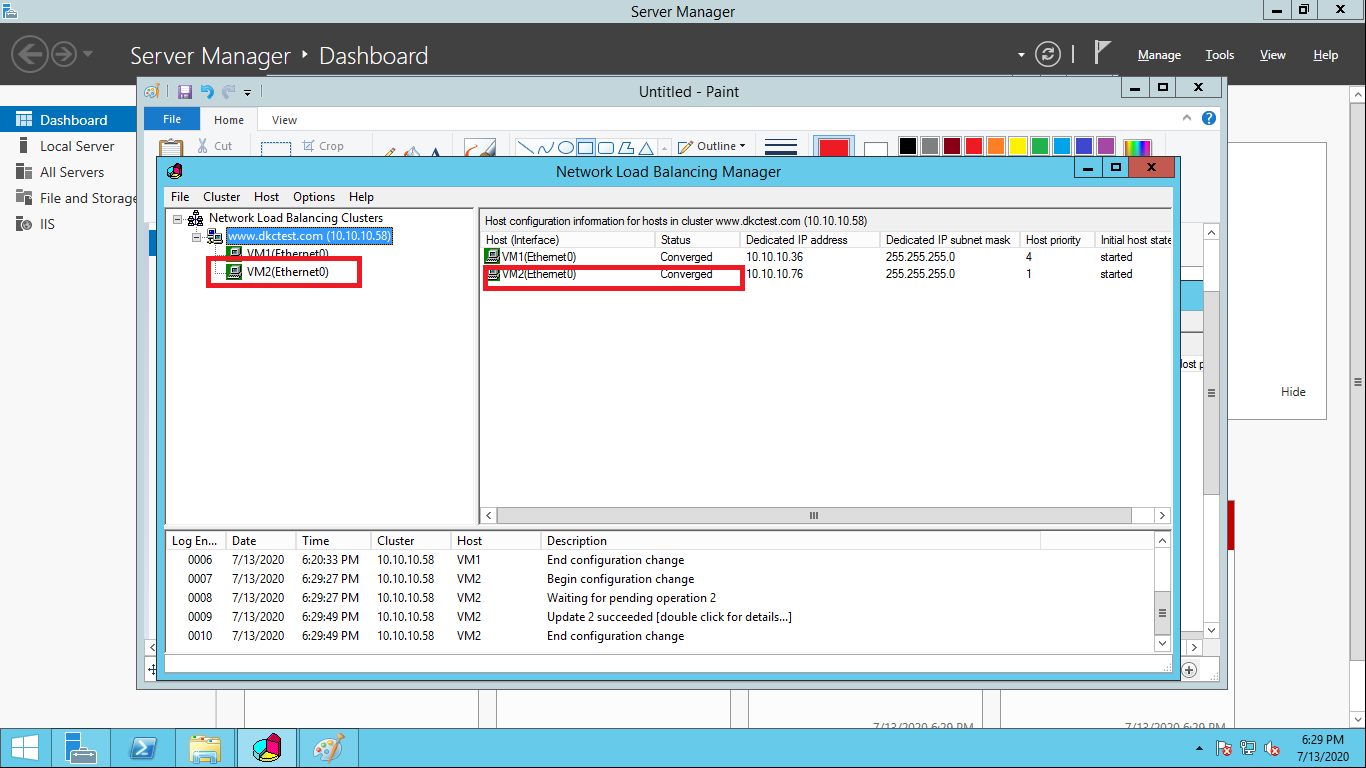
Task: Click the Paint zoom-in plus button
Action: click(x=1190, y=670)
